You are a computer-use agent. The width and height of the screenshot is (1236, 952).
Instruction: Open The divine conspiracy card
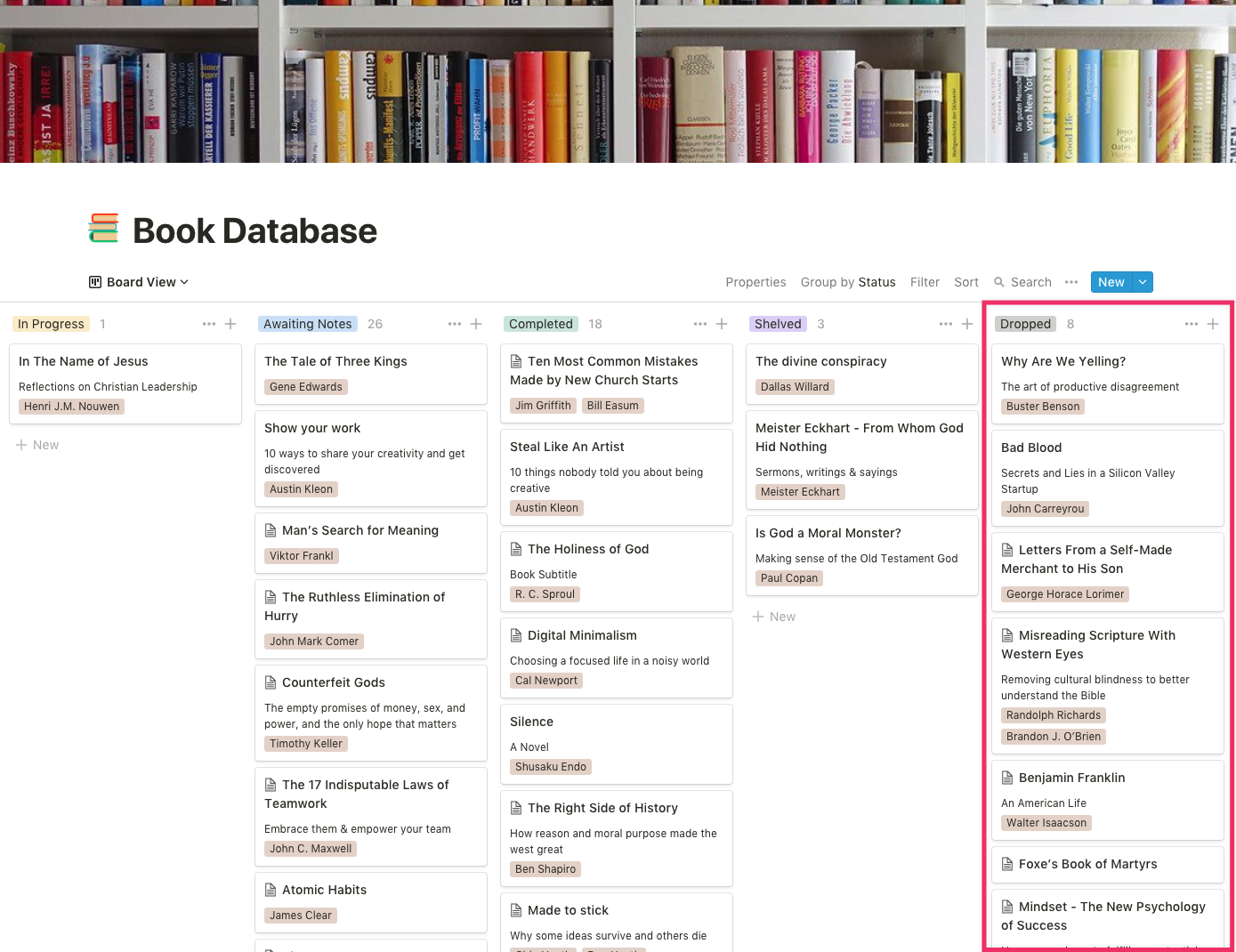[x=862, y=374]
